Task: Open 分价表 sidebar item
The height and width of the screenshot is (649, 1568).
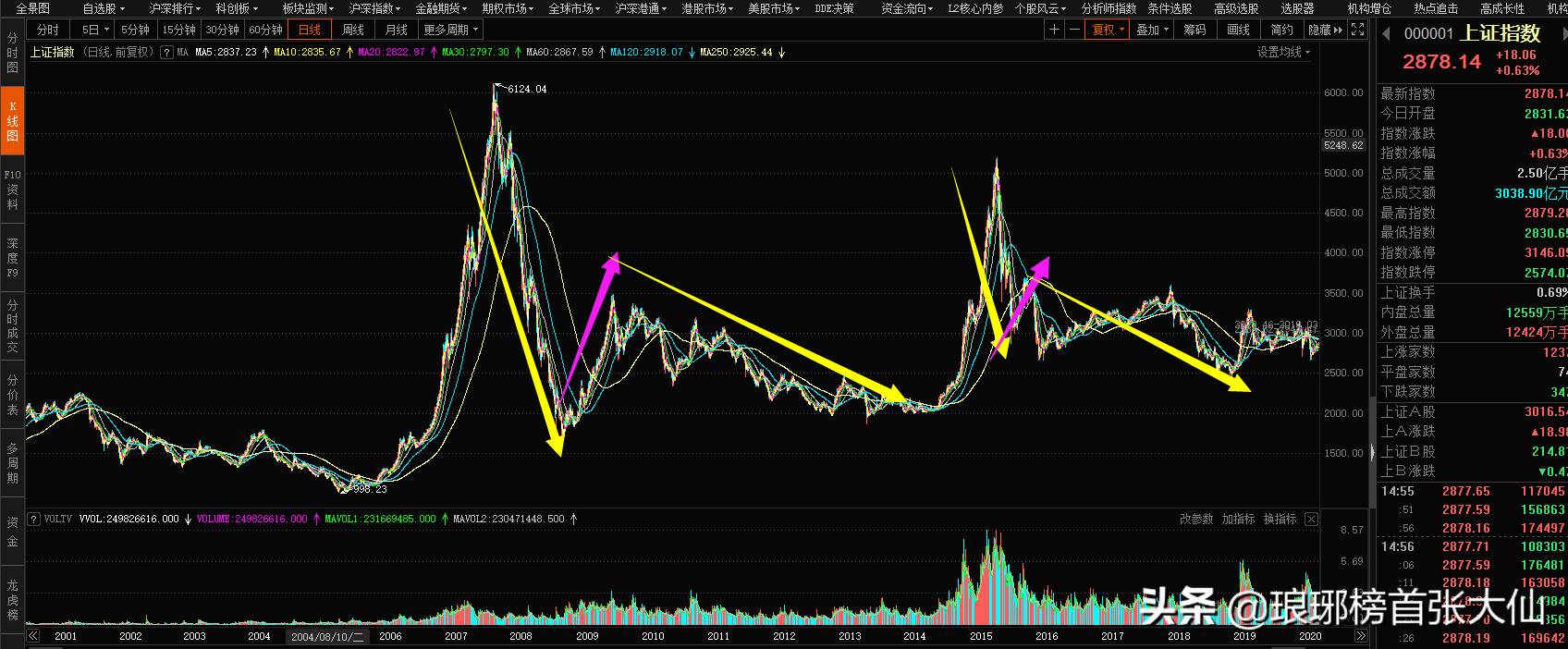Action: pyautogui.click(x=12, y=395)
